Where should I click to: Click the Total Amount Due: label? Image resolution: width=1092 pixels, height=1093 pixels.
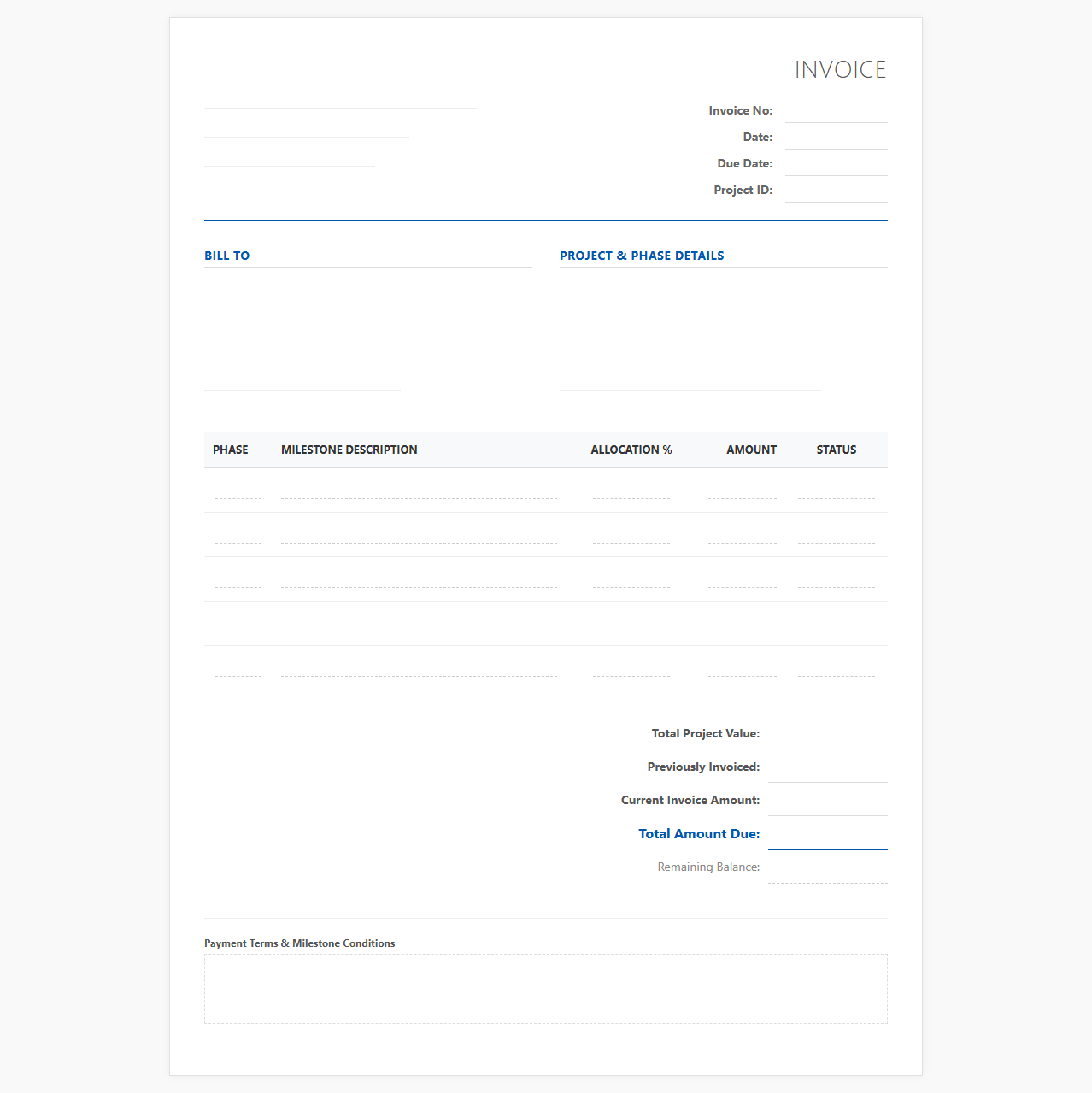pyautogui.click(x=699, y=834)
